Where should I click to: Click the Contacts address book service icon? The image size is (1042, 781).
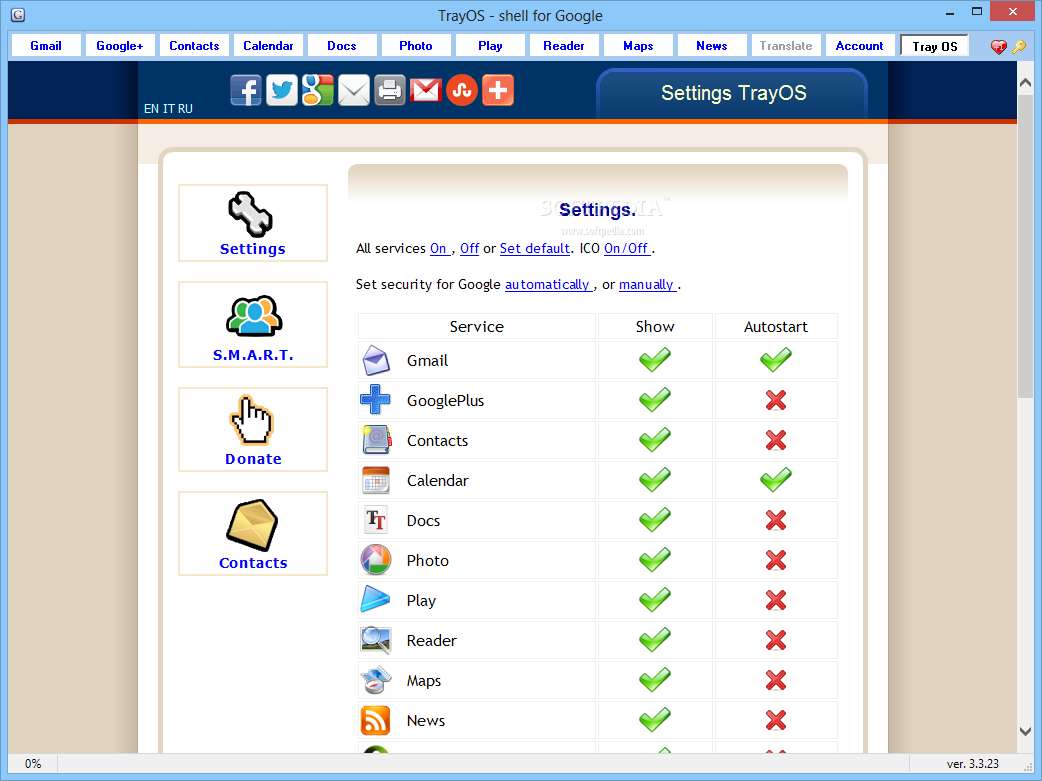point(376,440)
